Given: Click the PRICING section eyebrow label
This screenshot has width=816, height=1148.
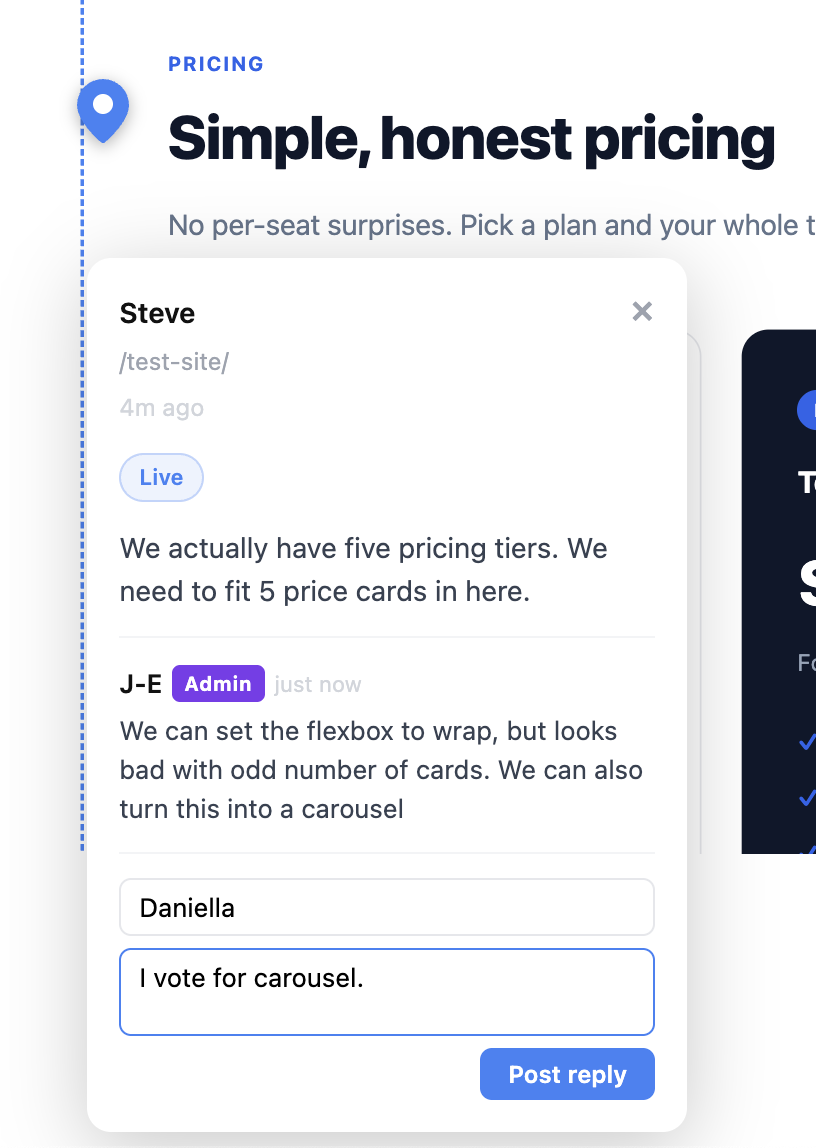Looking at the screenshot, I should [x=215, y=63].
